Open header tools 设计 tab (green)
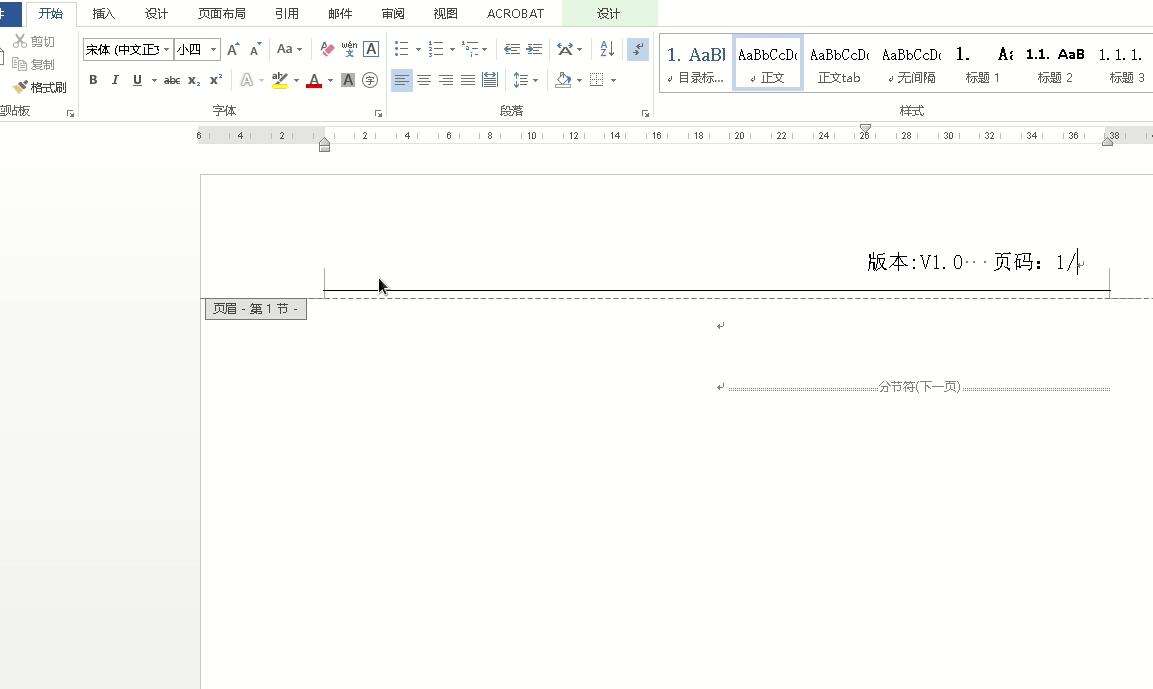This screenshot has height=689, width=1153. tap(608, 13)
